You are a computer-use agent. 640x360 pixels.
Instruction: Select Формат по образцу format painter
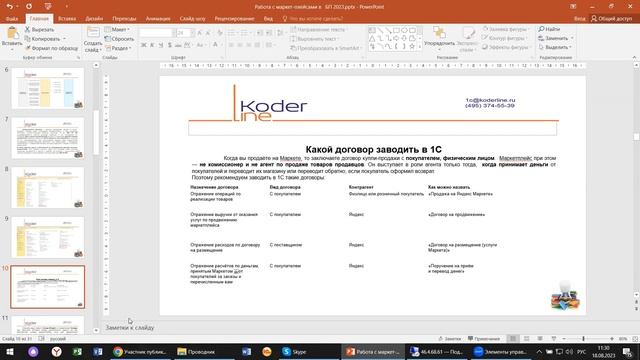[51, 48]
